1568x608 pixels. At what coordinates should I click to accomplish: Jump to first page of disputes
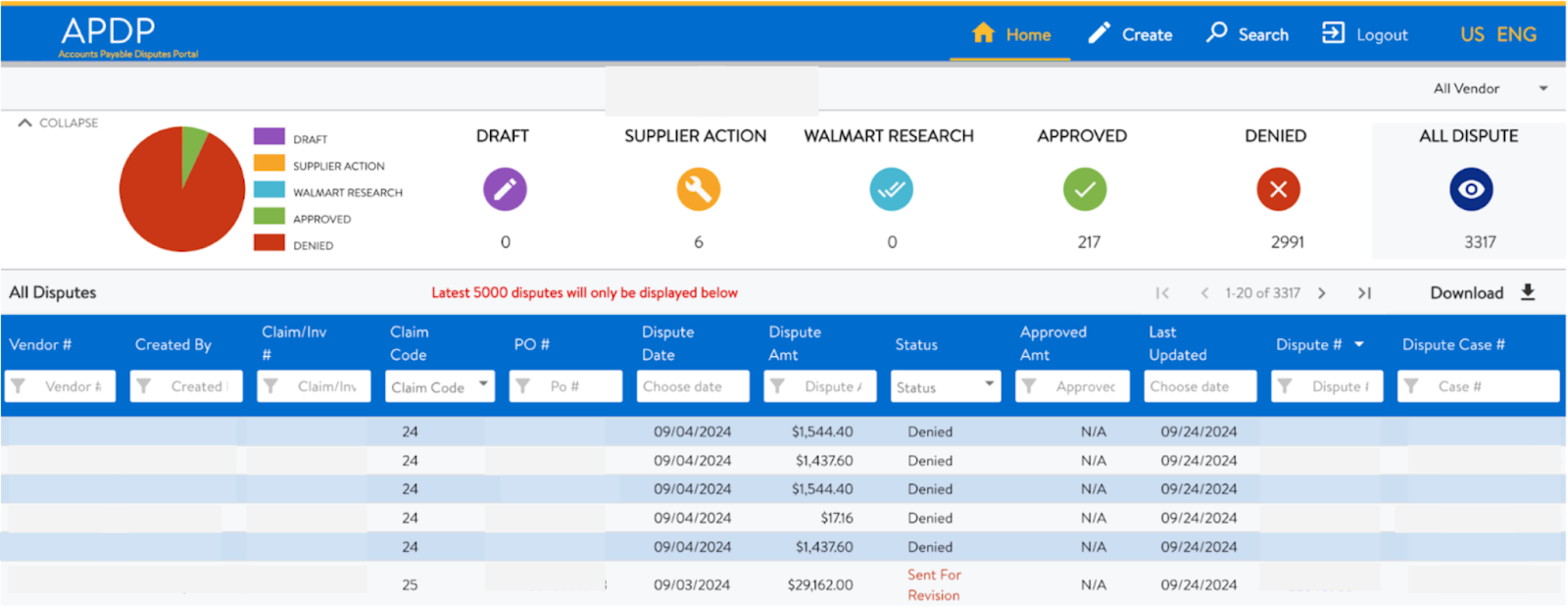1162,293
